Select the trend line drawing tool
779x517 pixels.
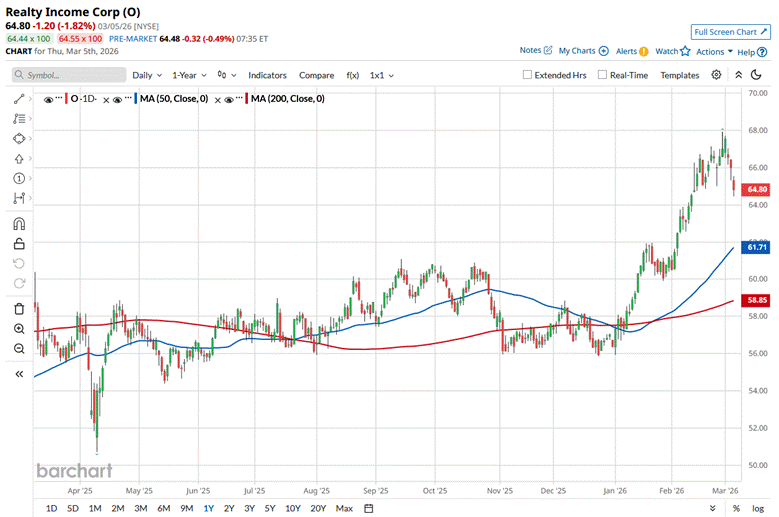[19, 99]
